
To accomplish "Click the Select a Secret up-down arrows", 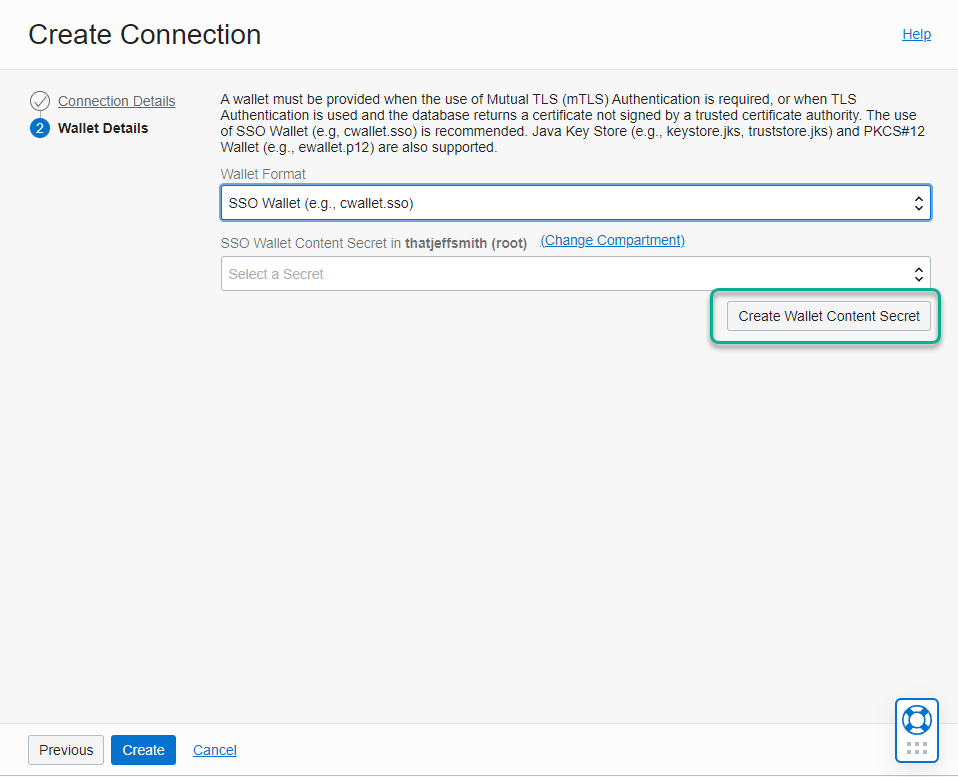I will [918, 274].
